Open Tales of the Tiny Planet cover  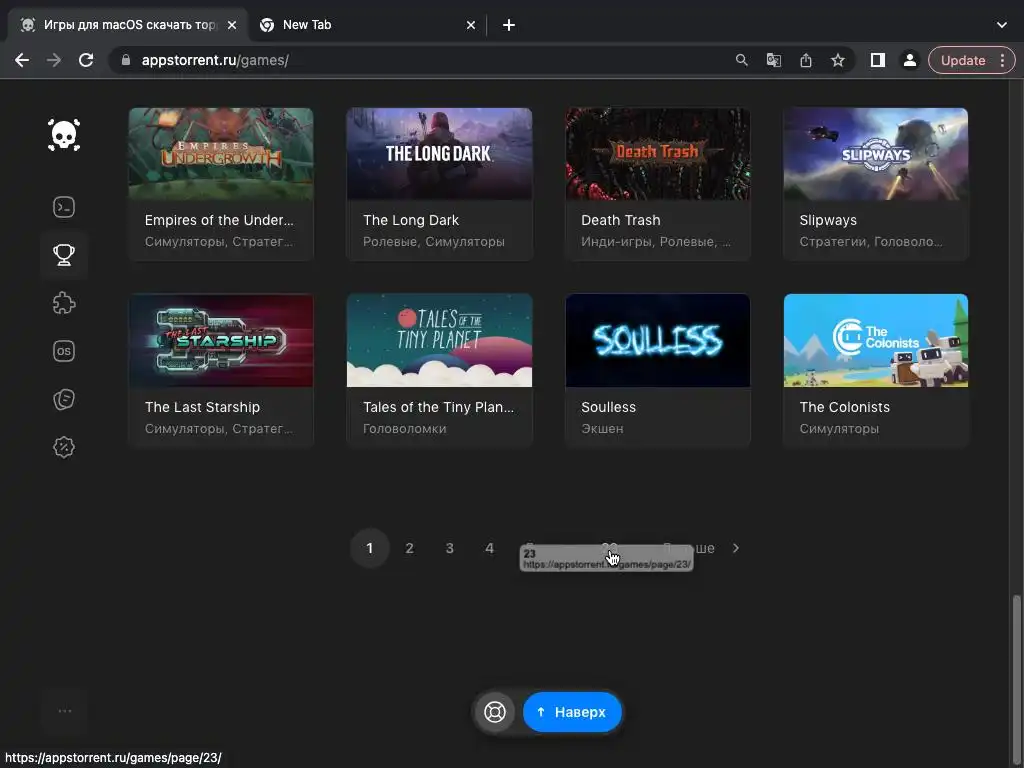[440, 340]
